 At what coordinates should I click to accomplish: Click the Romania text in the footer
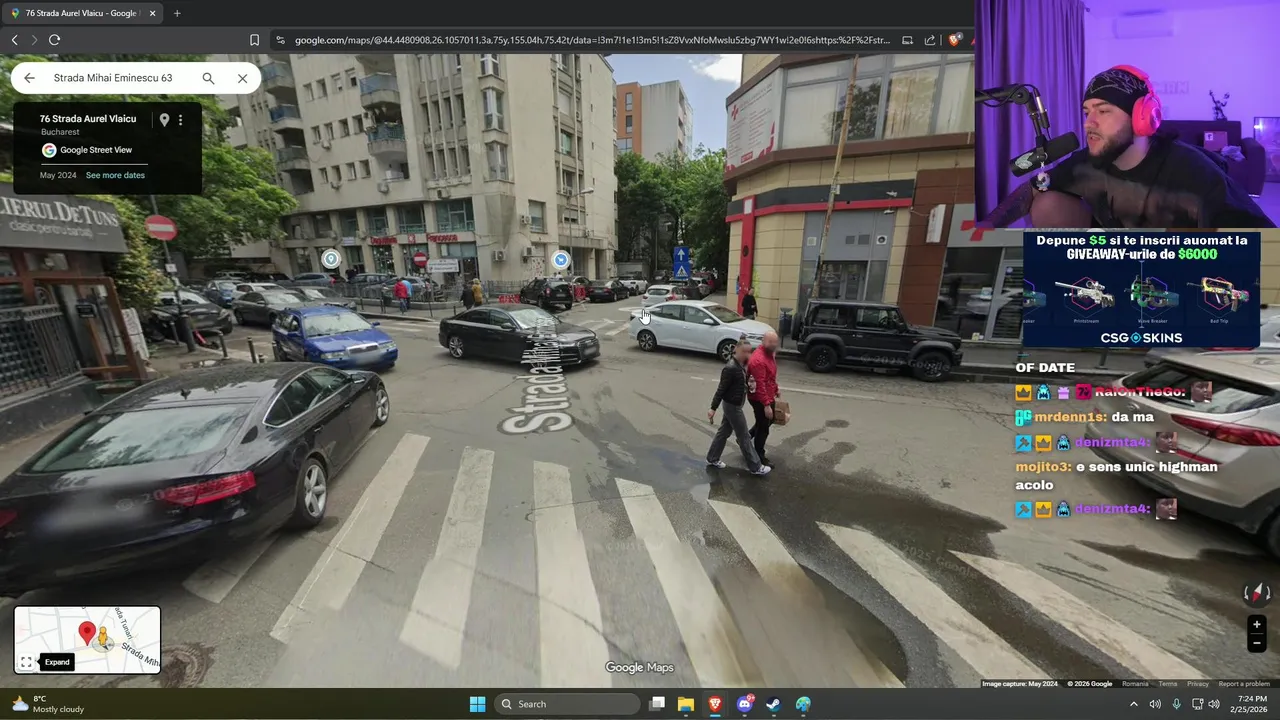pos(1135,684)
